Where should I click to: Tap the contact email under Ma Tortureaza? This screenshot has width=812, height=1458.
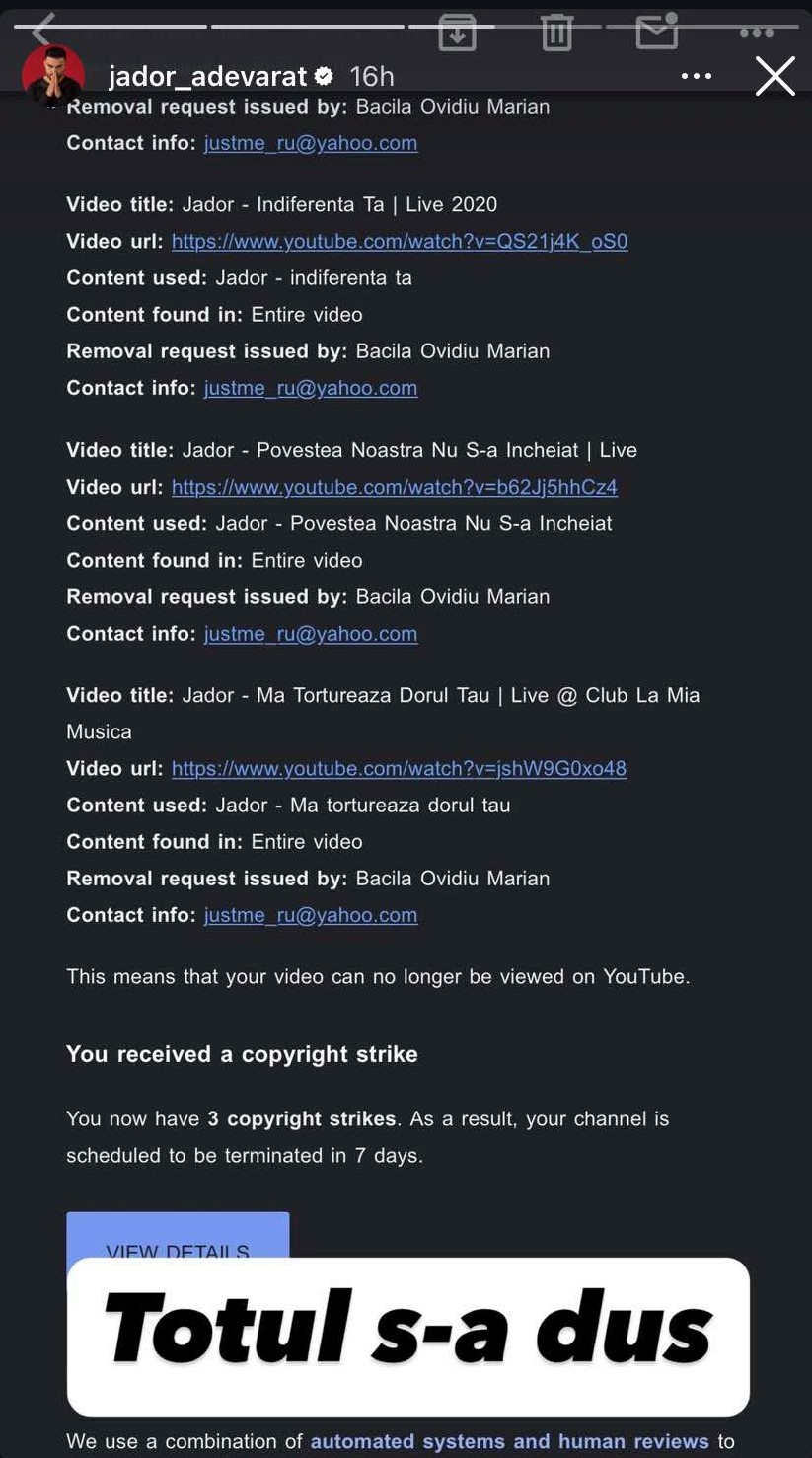coord(311,915)
